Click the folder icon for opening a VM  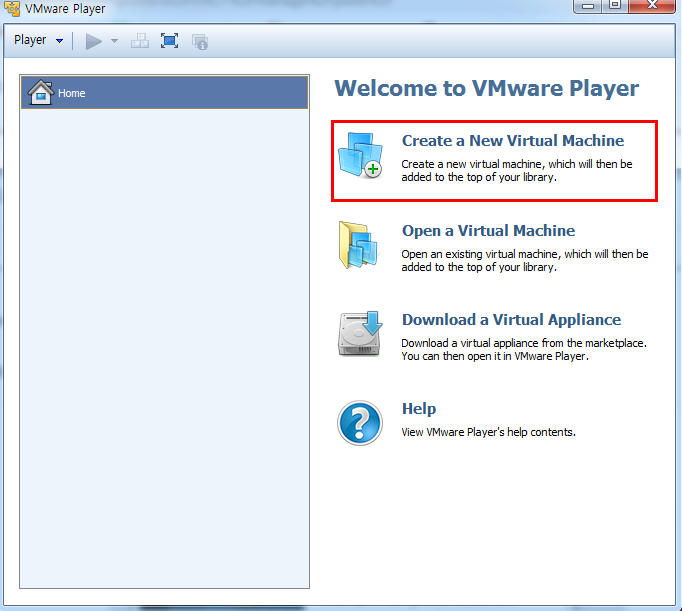358,245
